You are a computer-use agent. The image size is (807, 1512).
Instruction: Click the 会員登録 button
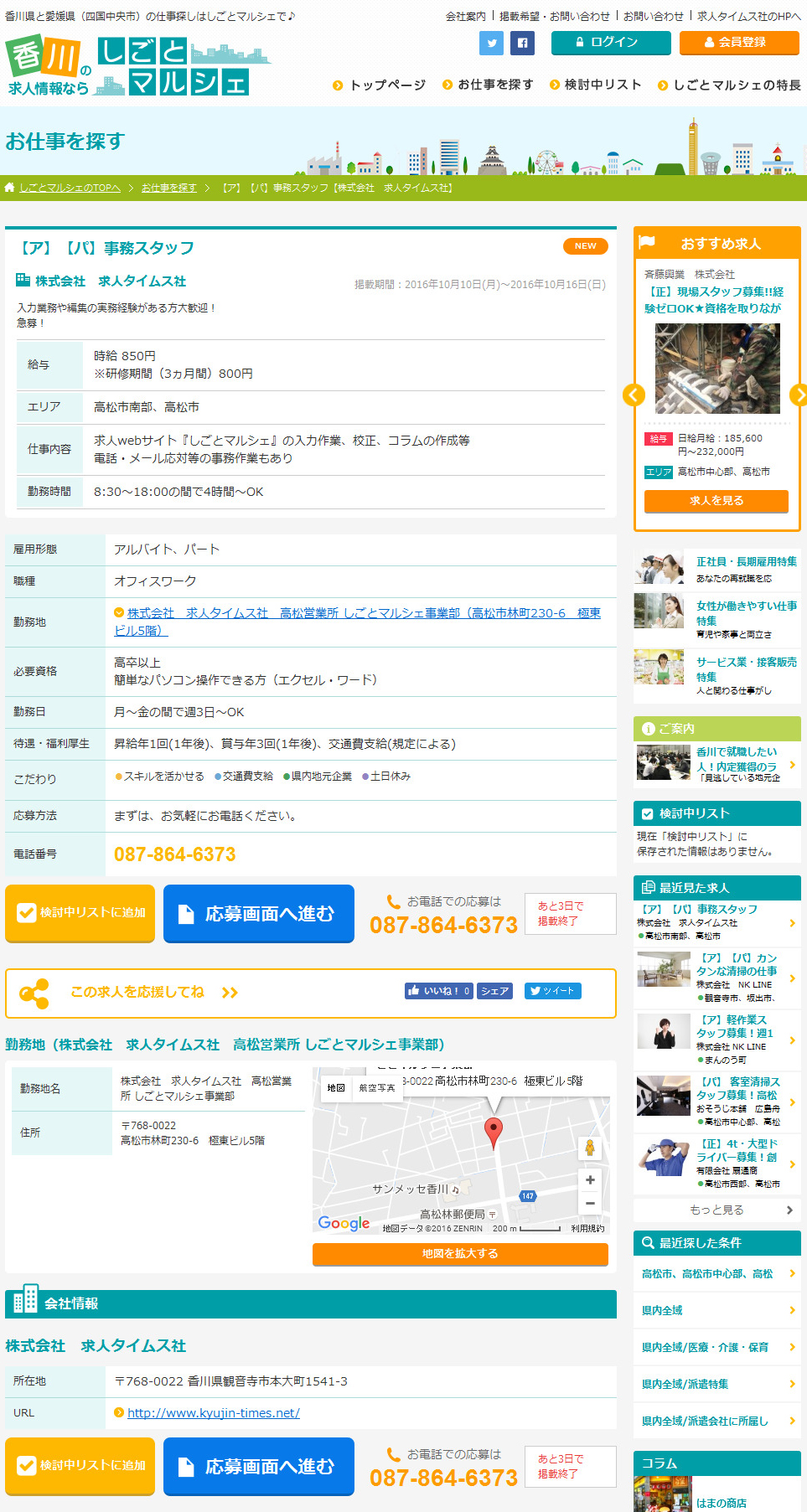[739, 43]
